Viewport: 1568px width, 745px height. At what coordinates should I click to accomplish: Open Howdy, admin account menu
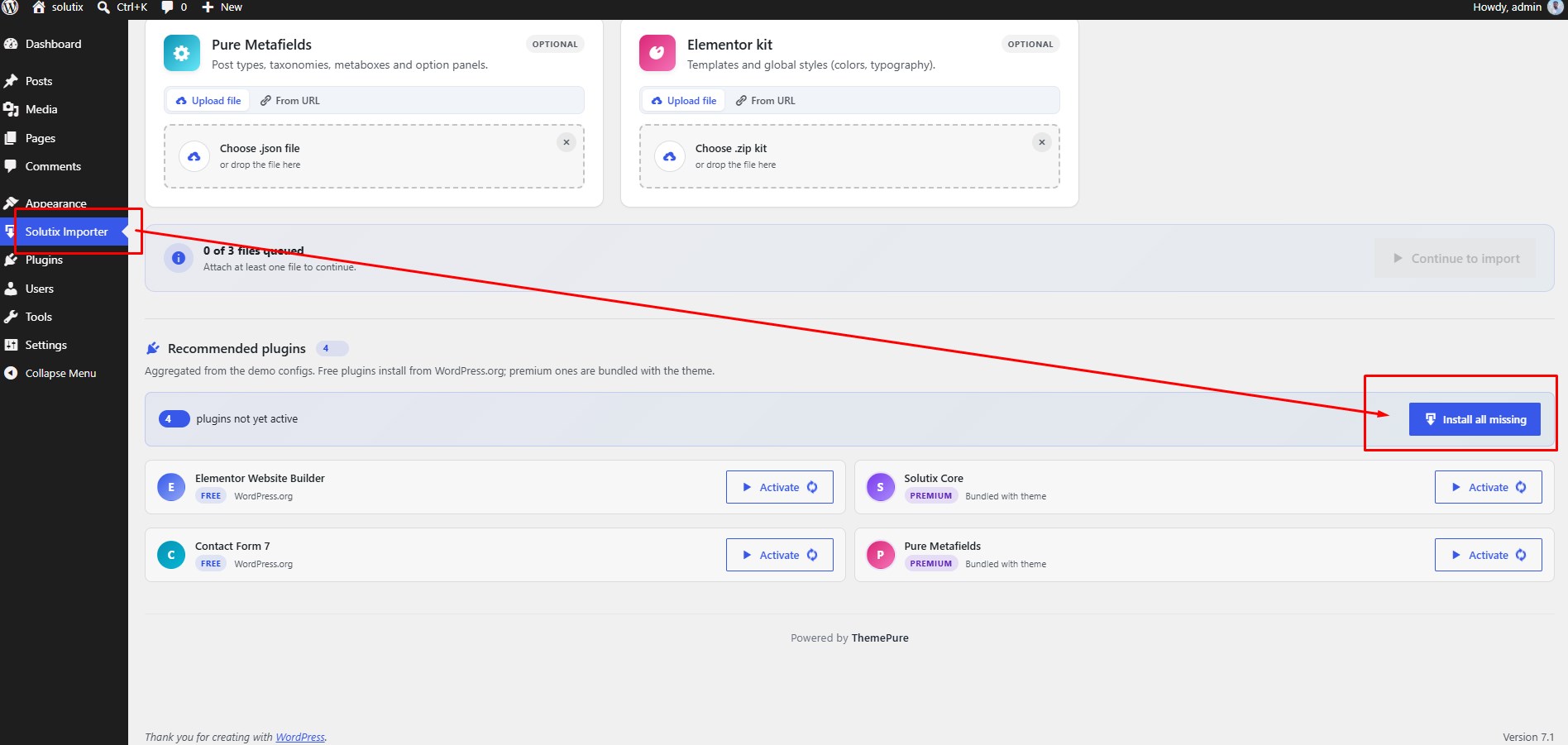[x=1518, y=7]
